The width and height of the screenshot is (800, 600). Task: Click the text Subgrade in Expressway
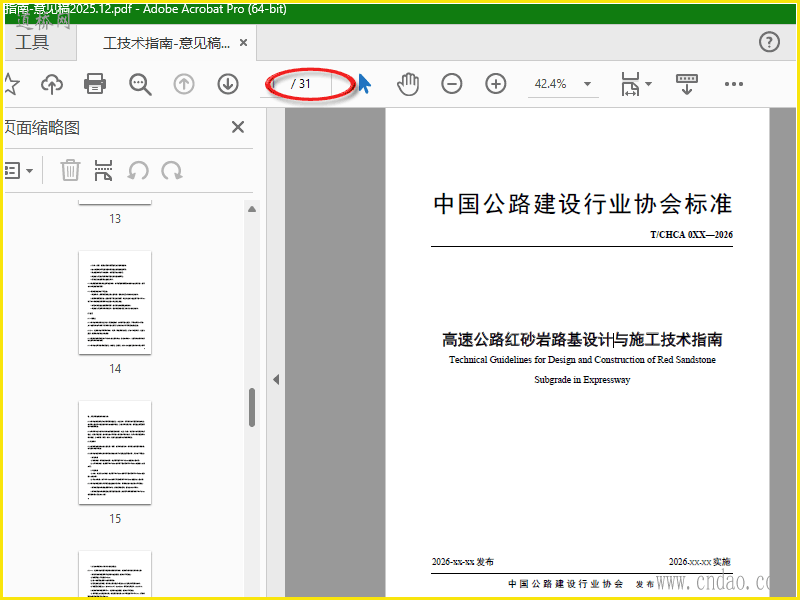pyautogui.click(x=582, y=380)
